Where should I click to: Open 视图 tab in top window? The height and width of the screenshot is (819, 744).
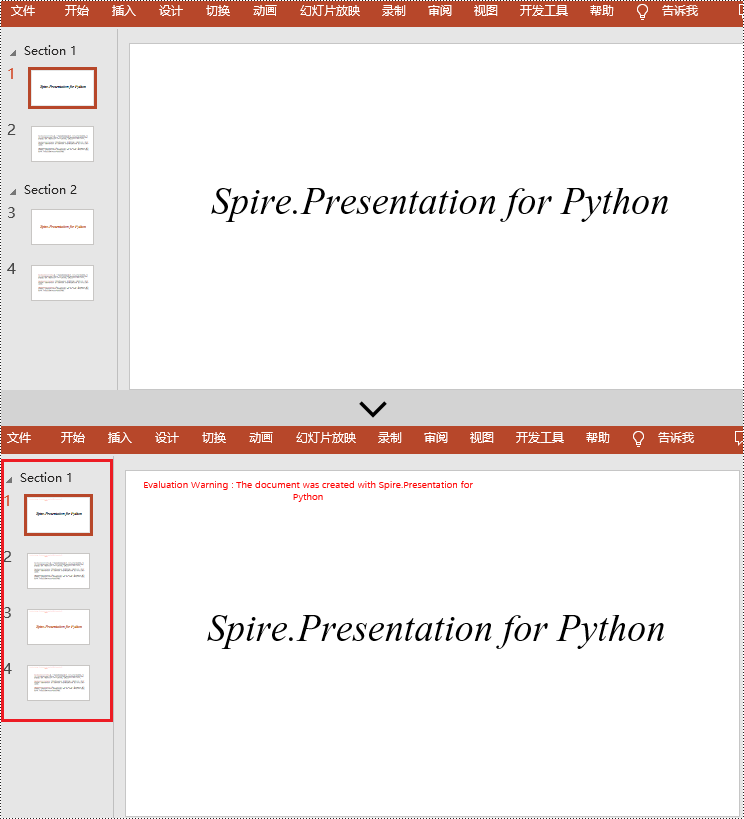485,10
